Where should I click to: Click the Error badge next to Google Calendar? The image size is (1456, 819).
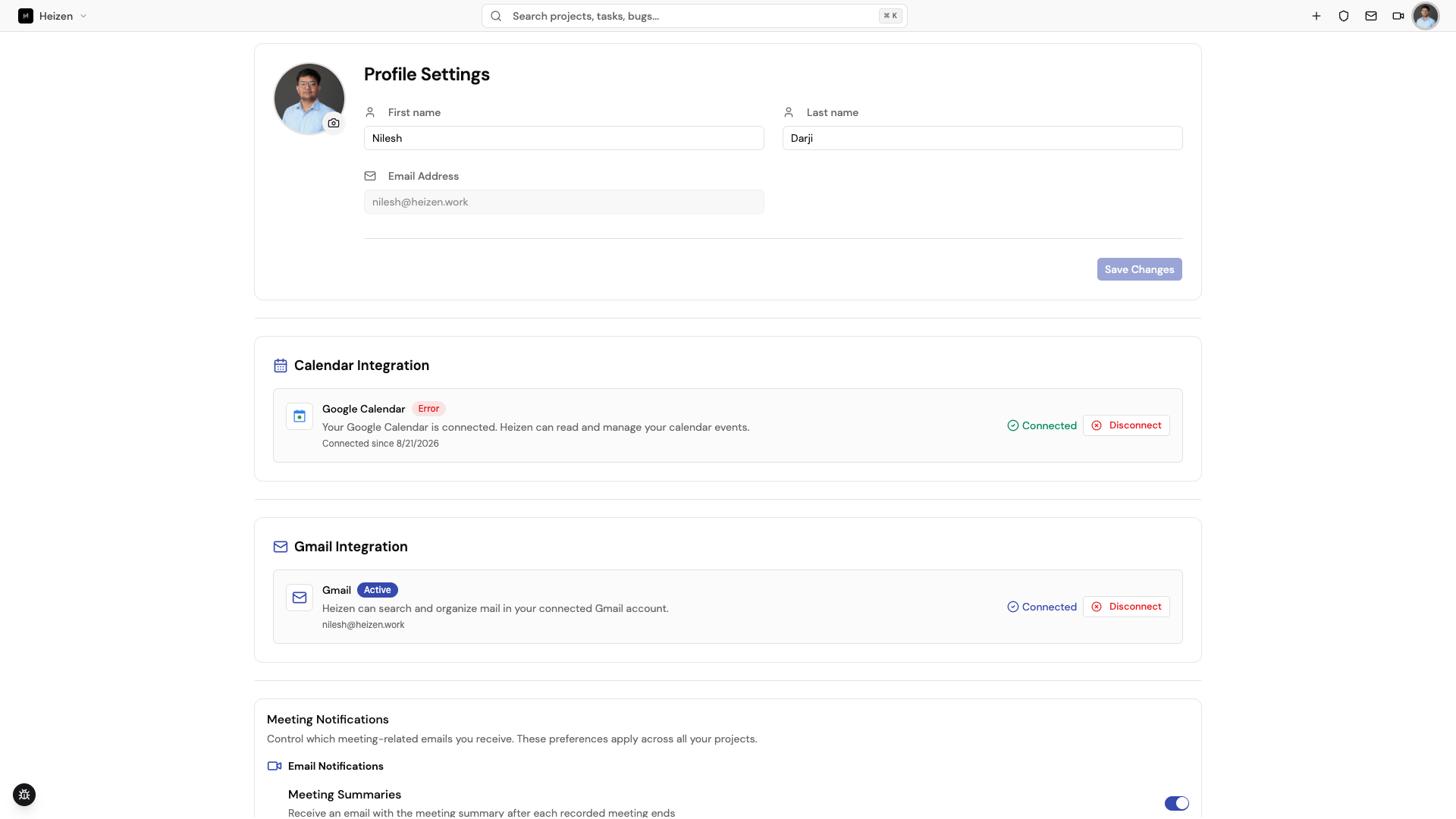tap(428, 409)
